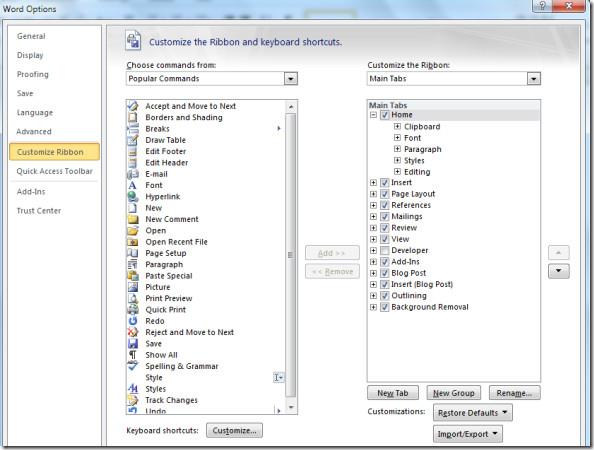The image size is (594, 450).
Task: Click the Page Setup icon
Action: tap(133, 253)
